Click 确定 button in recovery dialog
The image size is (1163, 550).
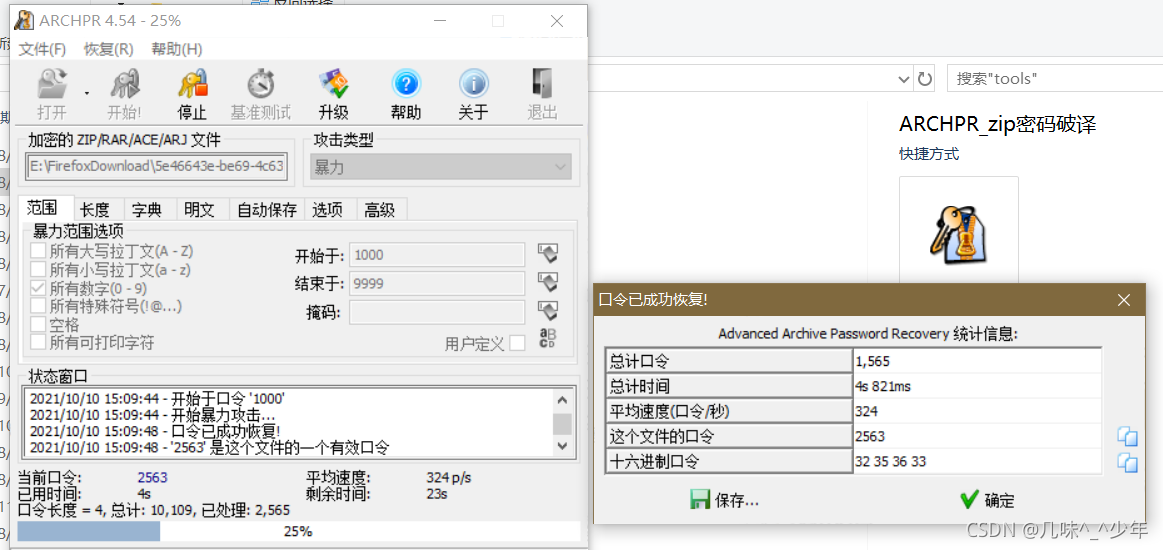click(986, 500)
